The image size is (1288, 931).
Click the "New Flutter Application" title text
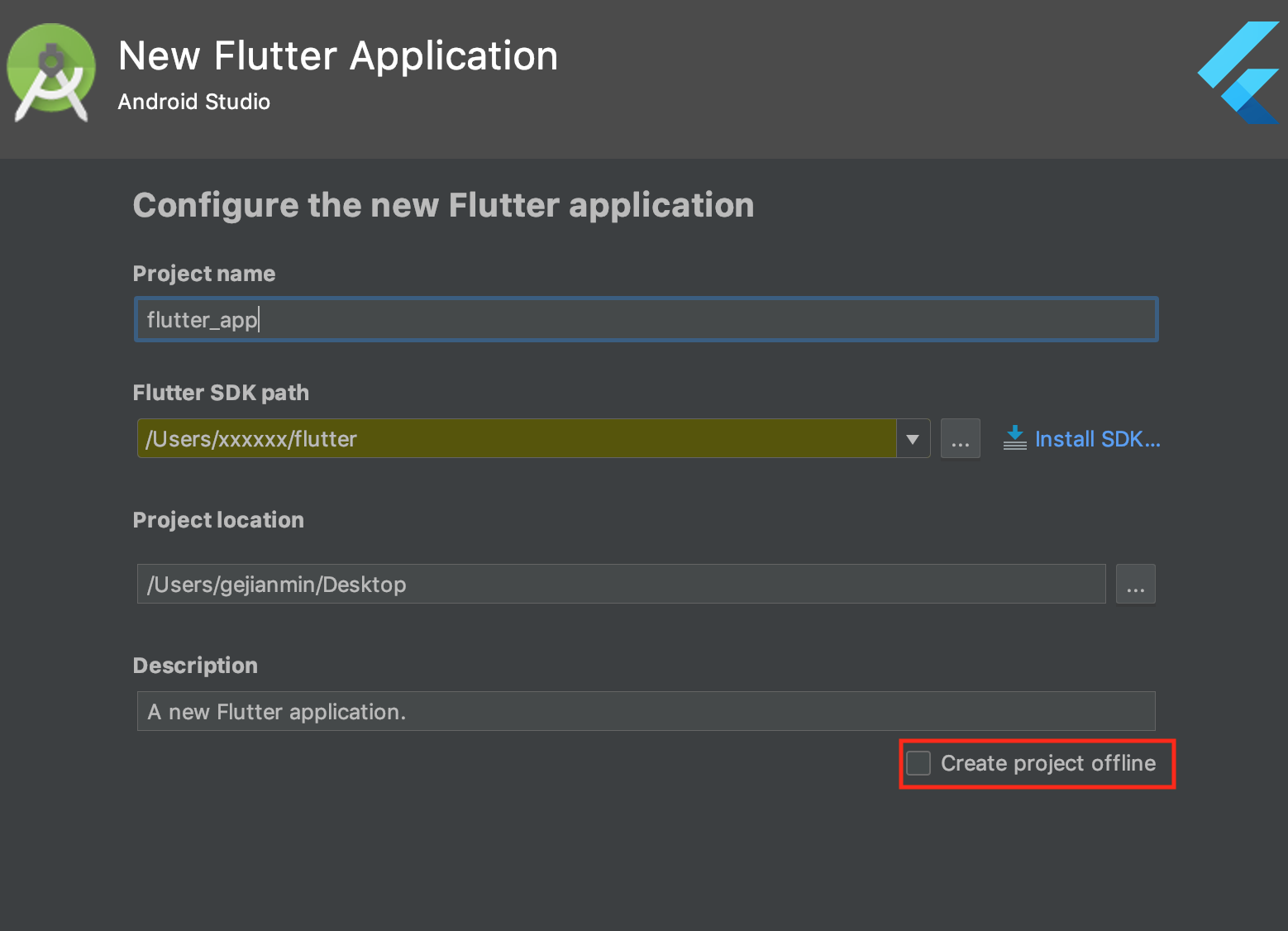point(338,56)
